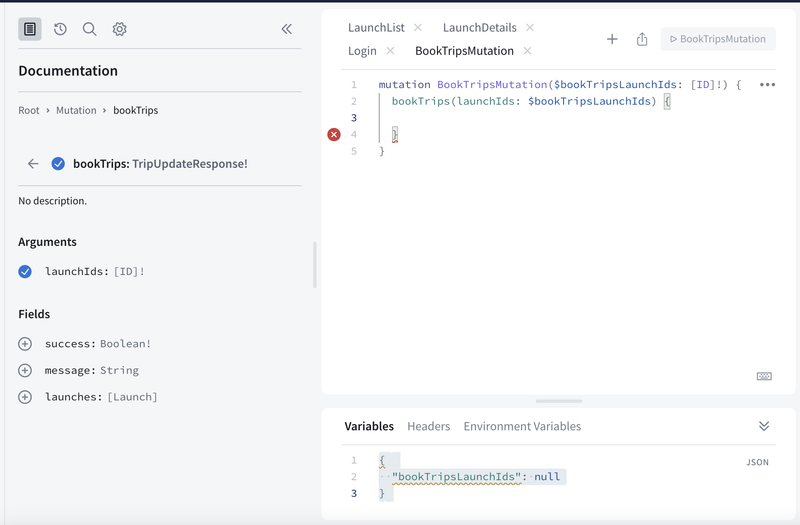Add the message field to the query
The image size is (800, 525).
pos(25,370)
